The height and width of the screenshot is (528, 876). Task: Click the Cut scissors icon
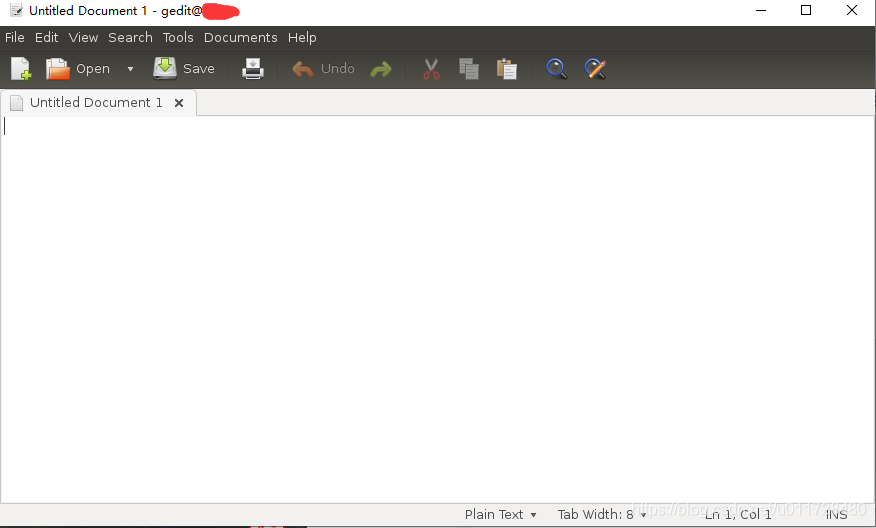pyautogui.click(x=431, y=69)
